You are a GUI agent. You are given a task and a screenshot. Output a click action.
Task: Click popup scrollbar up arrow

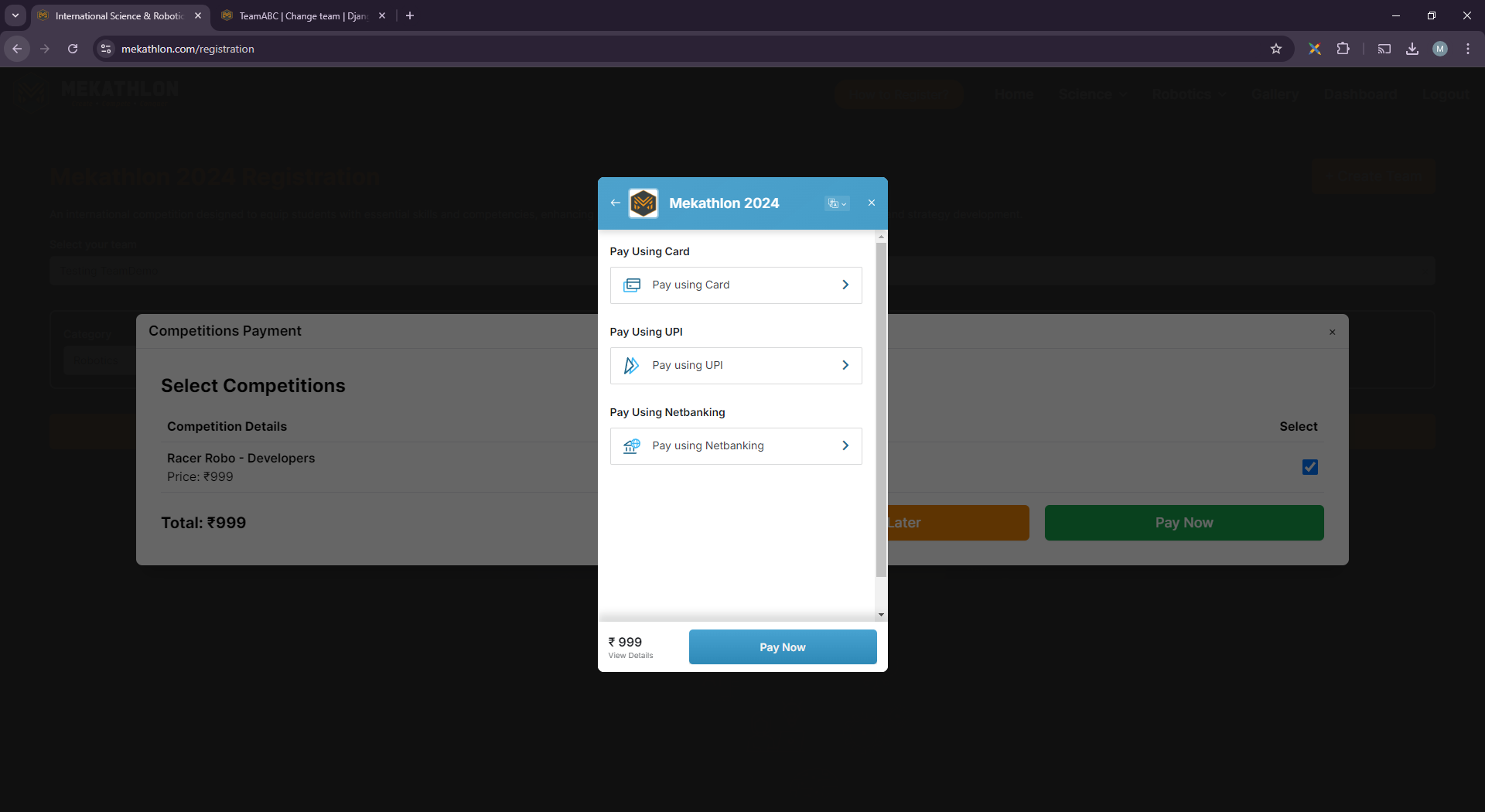(881, 237)
